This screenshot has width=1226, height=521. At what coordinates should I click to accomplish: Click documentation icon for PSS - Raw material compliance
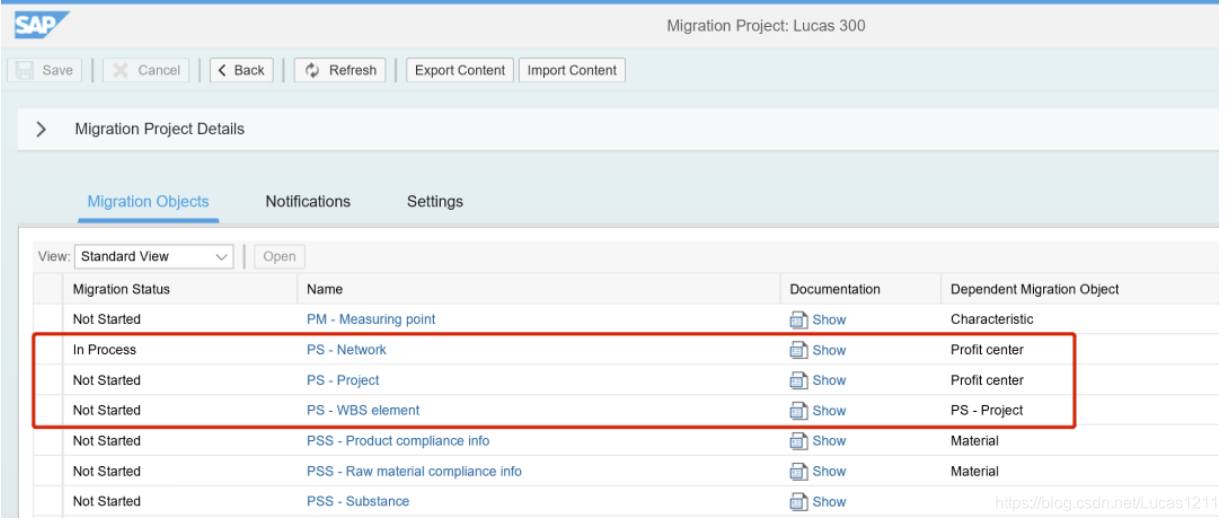pyautogui.click(x=798, y=471)
